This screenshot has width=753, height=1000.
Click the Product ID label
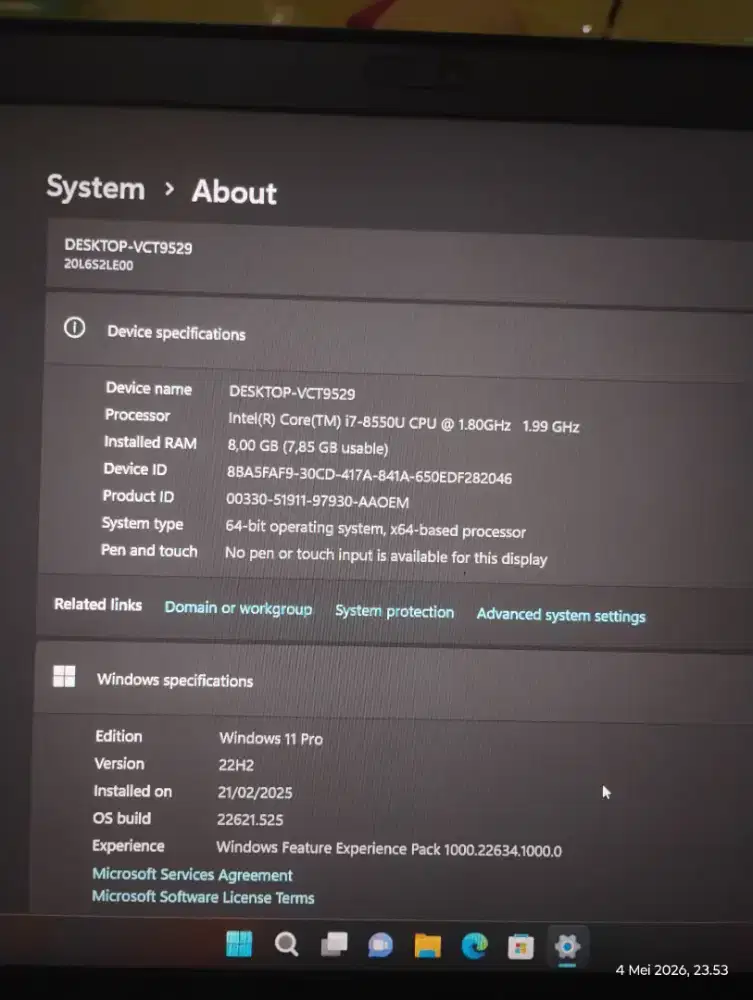coord(138,496)
